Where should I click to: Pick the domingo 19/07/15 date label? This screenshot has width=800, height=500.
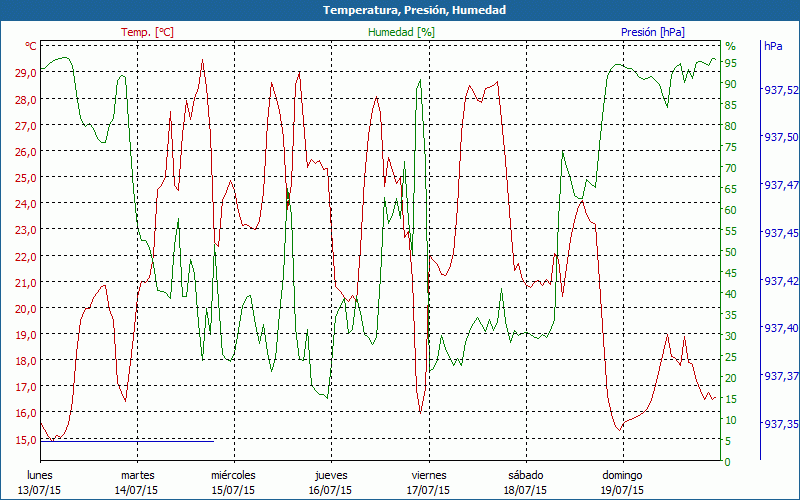(x=621, y=483)
